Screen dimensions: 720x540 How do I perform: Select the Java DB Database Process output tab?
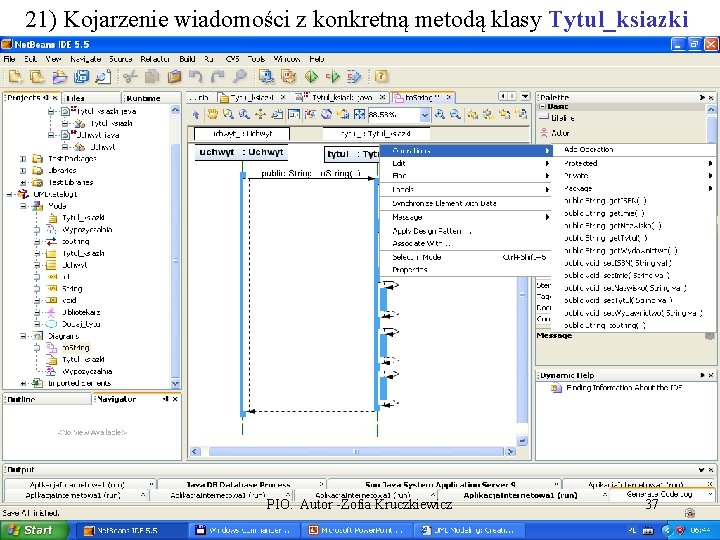point(241,484)
